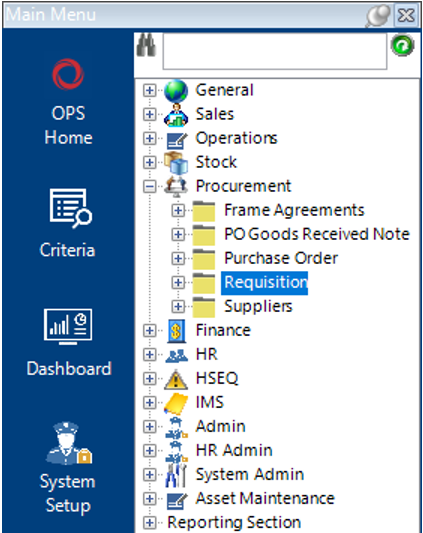423x533 pixels.
Task: Click the Sales person icon
Action: 176,115
